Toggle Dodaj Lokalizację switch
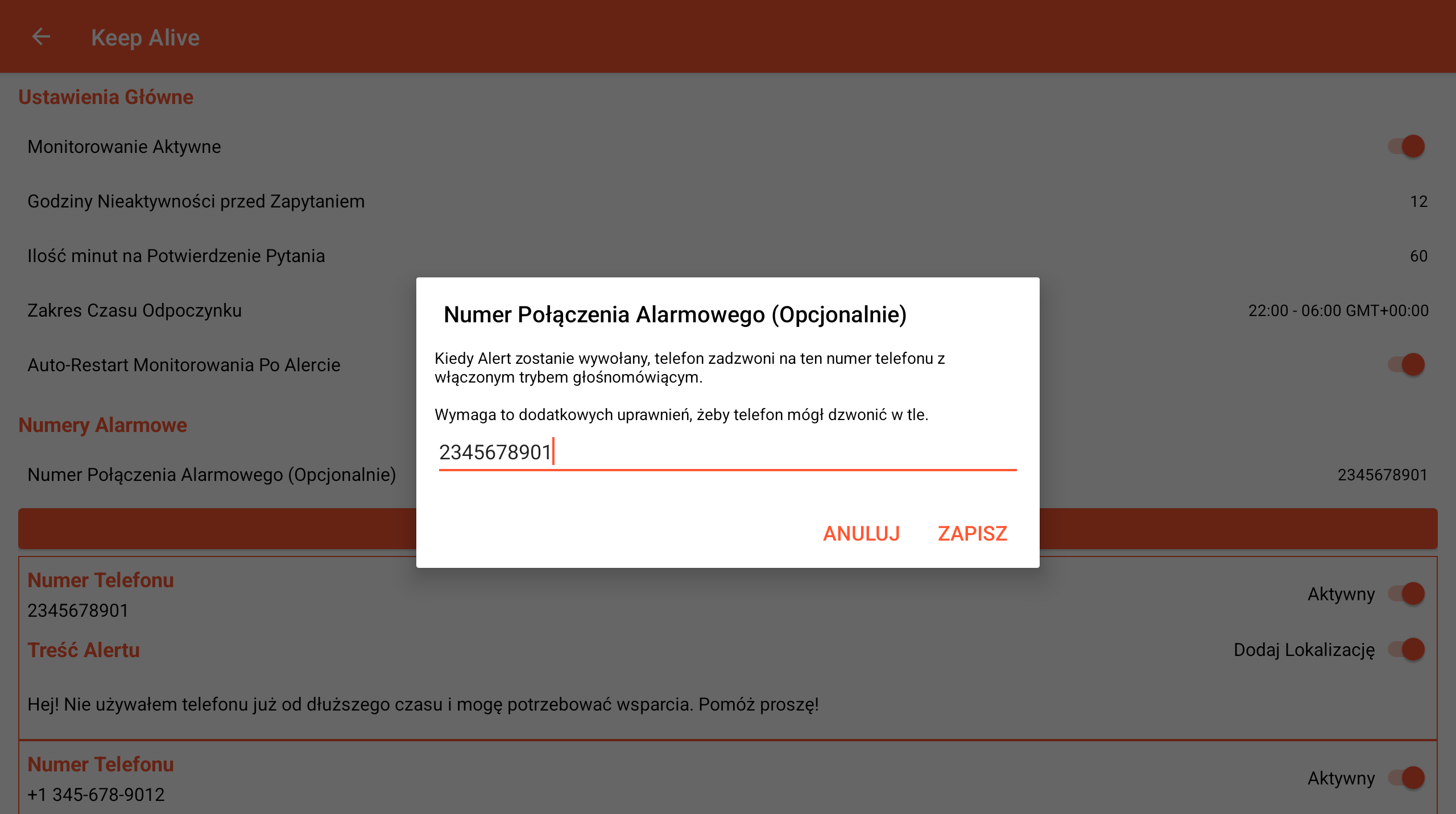1456x814 pixels. (x=1406, y=650)
